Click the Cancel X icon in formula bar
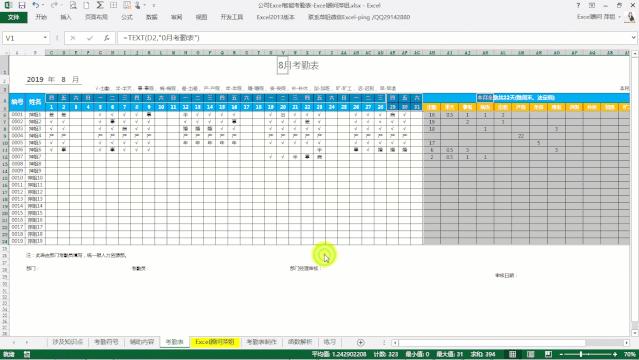Screen dimensions: 639x360 (73, 38)
